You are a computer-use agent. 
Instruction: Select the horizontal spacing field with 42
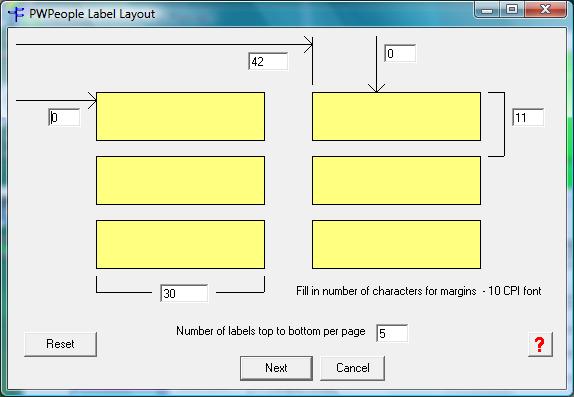tap(268, 61)
